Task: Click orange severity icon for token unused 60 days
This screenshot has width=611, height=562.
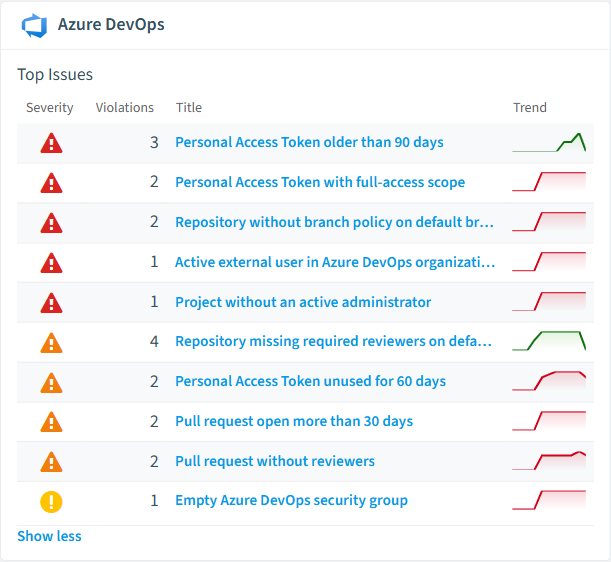Action: point(51,382)
